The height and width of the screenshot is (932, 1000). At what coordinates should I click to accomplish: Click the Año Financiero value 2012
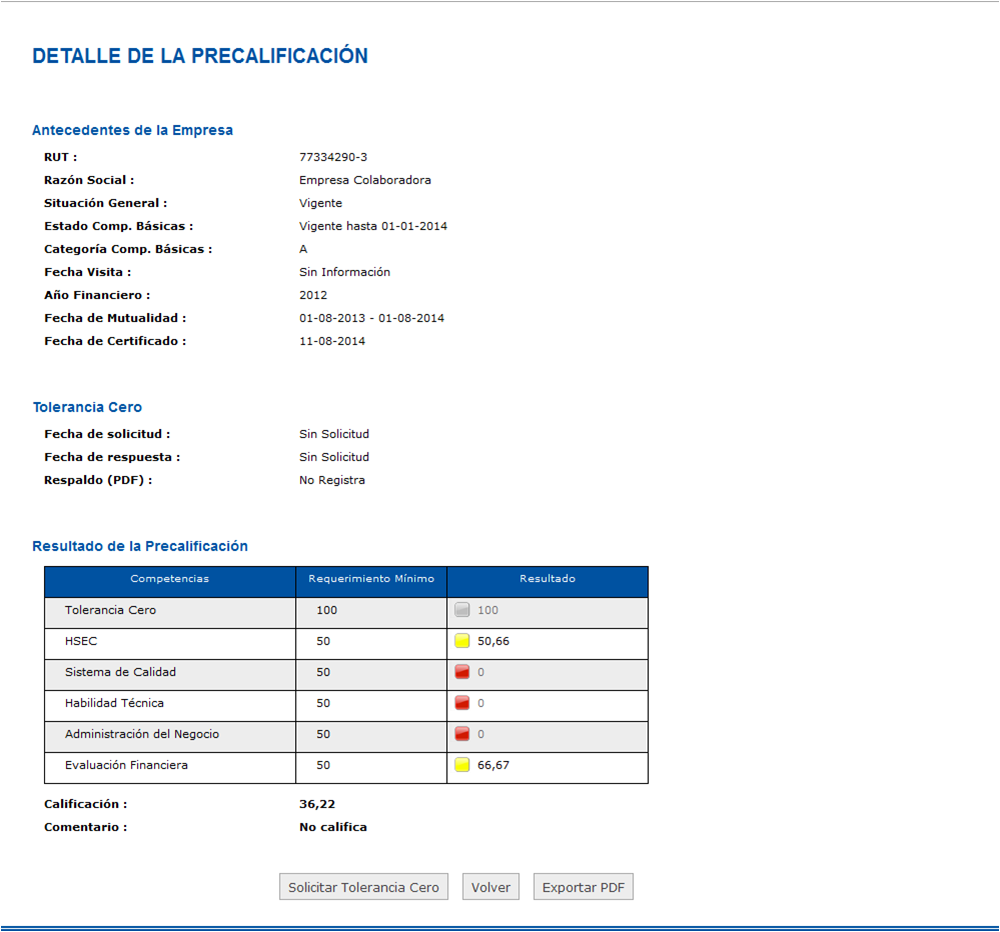pyautogui.click(x=313, y=295)
